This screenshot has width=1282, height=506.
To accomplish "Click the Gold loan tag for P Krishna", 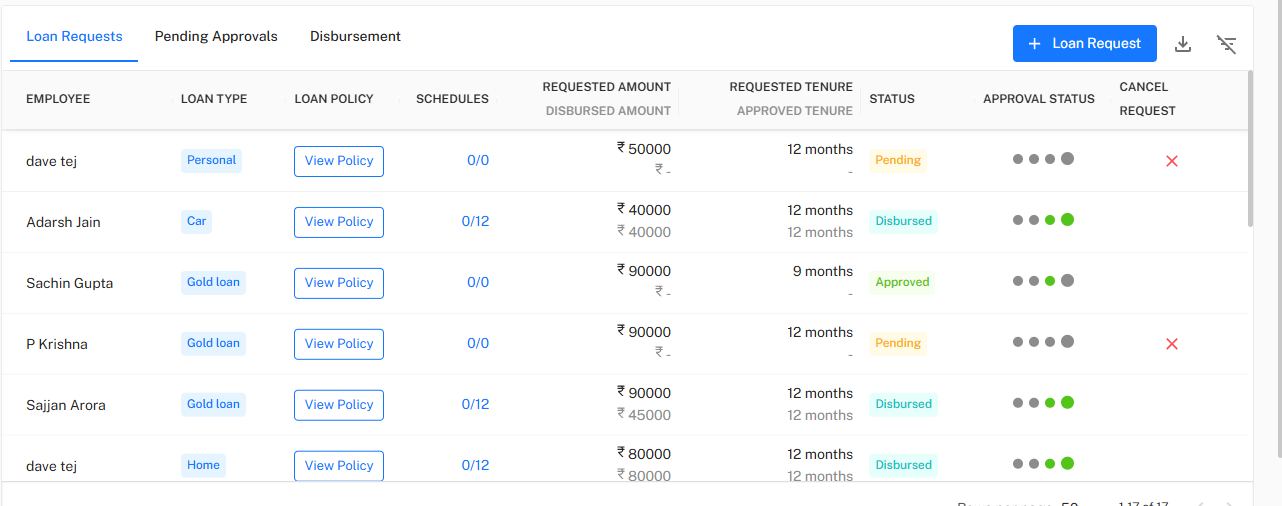I will (x=213, y=343).
